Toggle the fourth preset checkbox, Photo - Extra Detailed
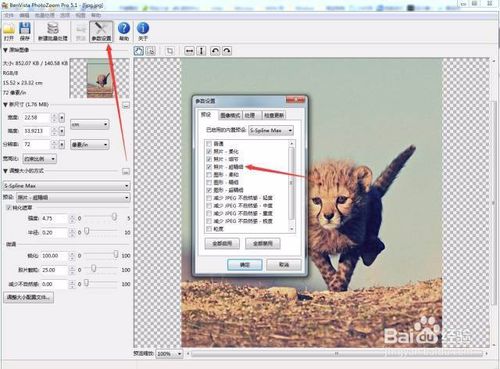 (x=209, y=167)
